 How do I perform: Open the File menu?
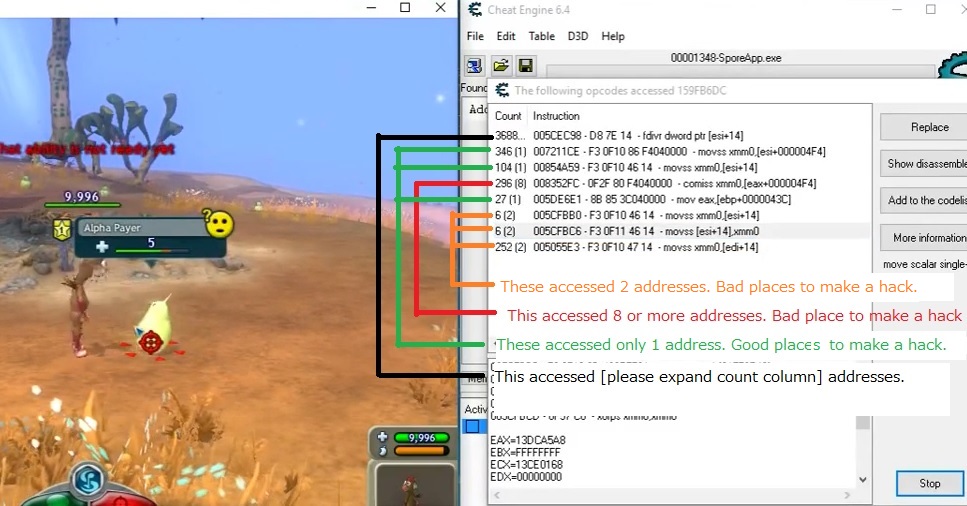pos(475,36)
